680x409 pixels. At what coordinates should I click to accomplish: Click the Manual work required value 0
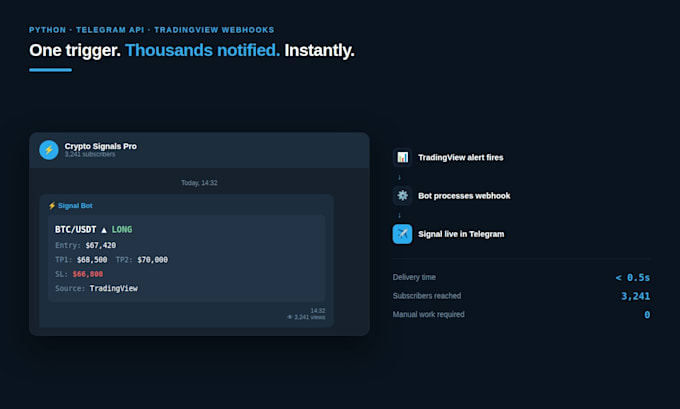[647, 315]
